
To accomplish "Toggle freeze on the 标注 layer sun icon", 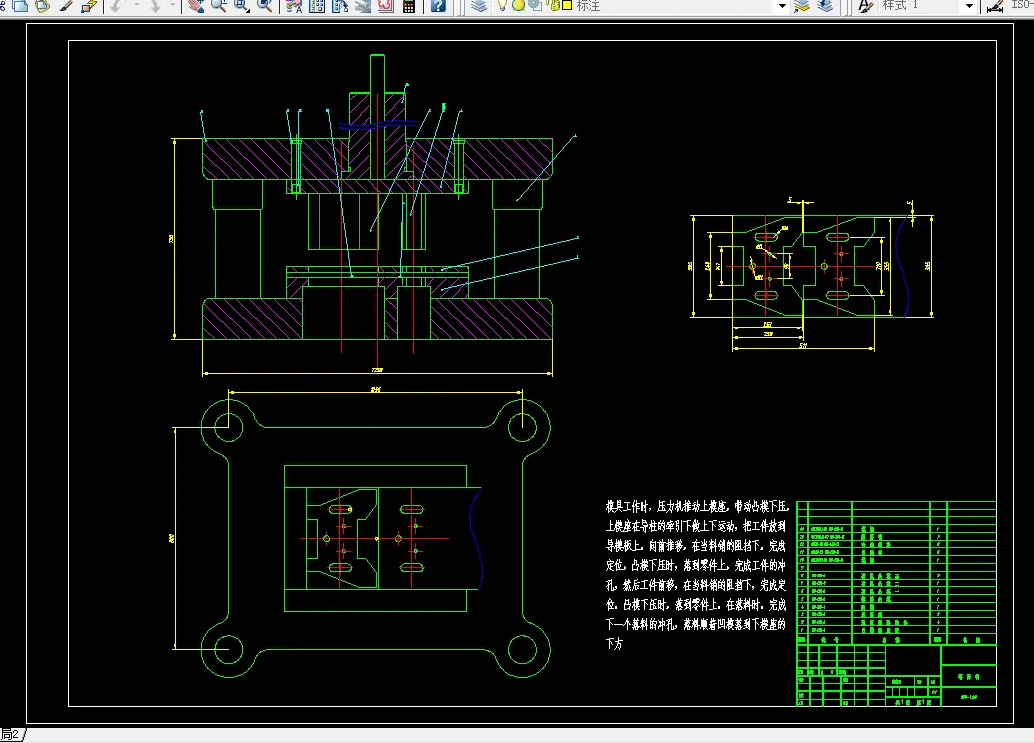I will tap(518, 6).
